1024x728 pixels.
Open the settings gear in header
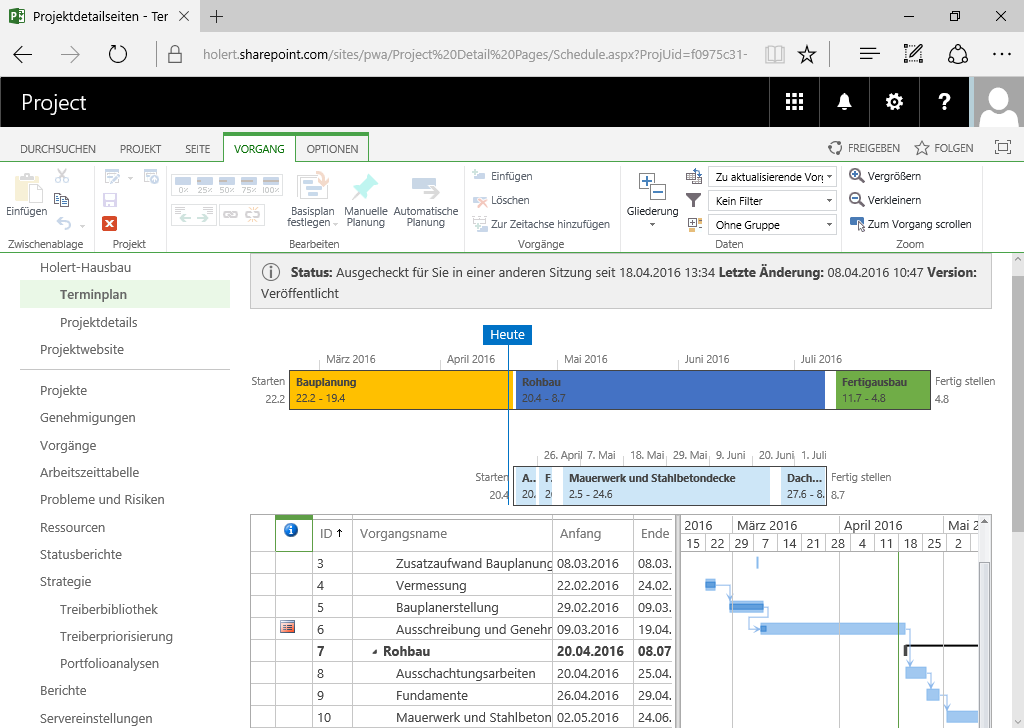(894, 102)
